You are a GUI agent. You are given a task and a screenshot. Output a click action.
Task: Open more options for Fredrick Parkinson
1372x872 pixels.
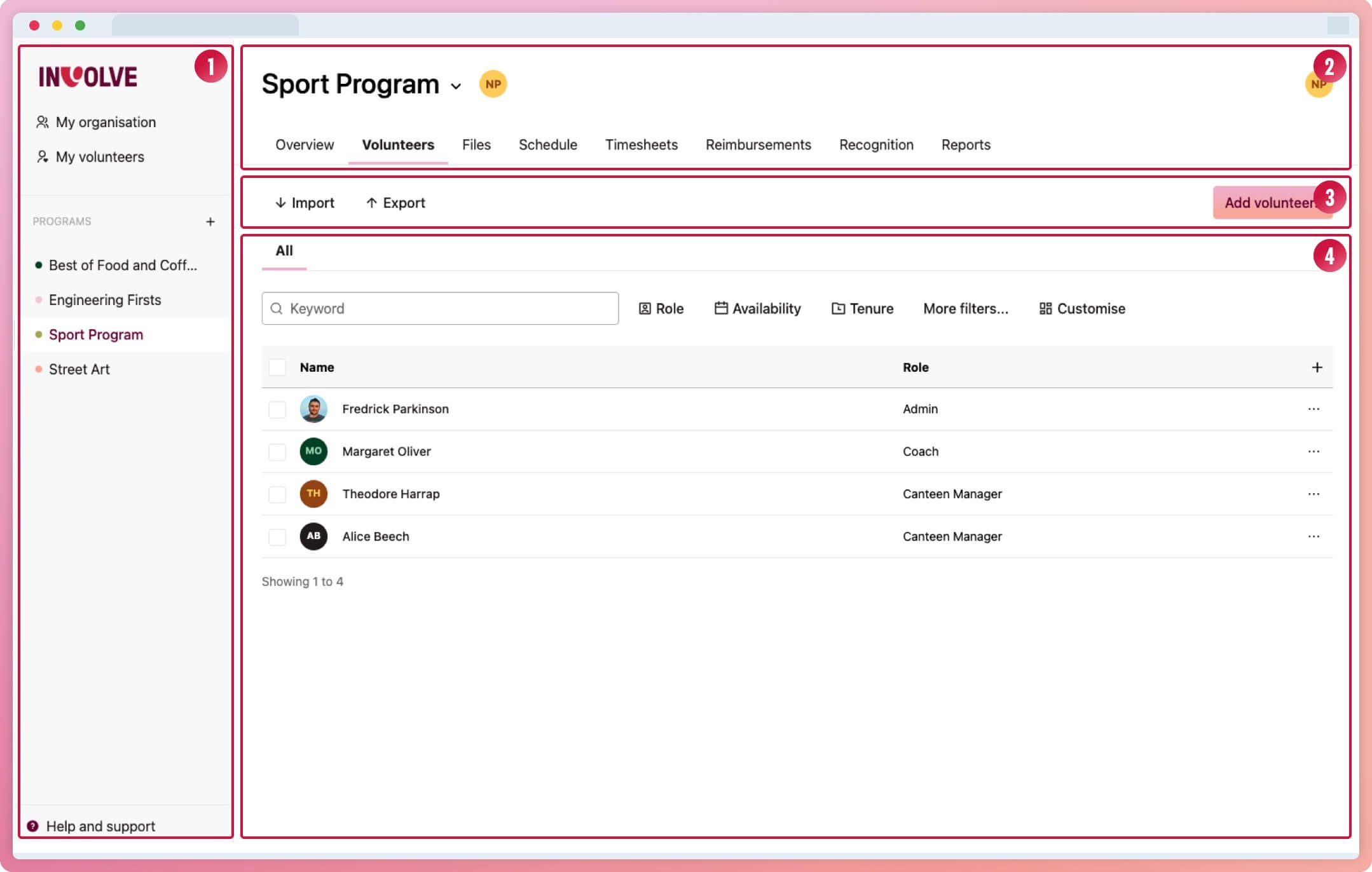[x=1314, y=409]
